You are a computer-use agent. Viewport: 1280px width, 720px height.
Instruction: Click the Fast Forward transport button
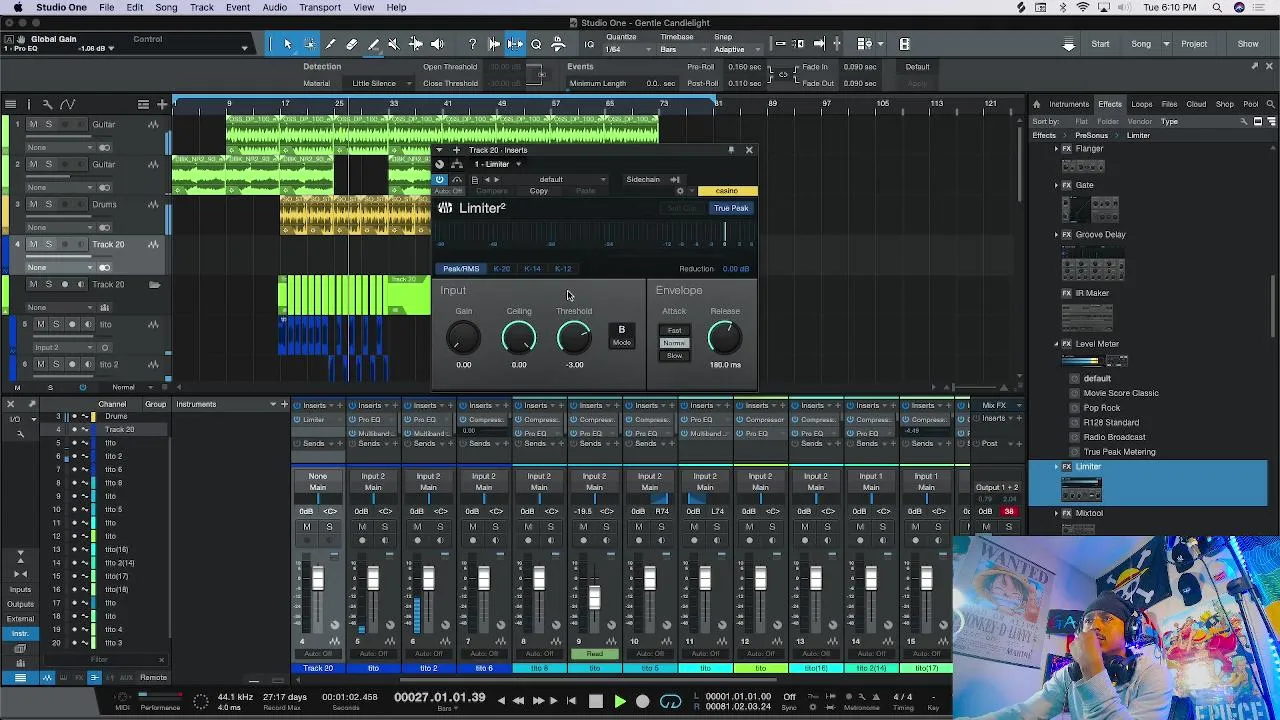[538, 701]
